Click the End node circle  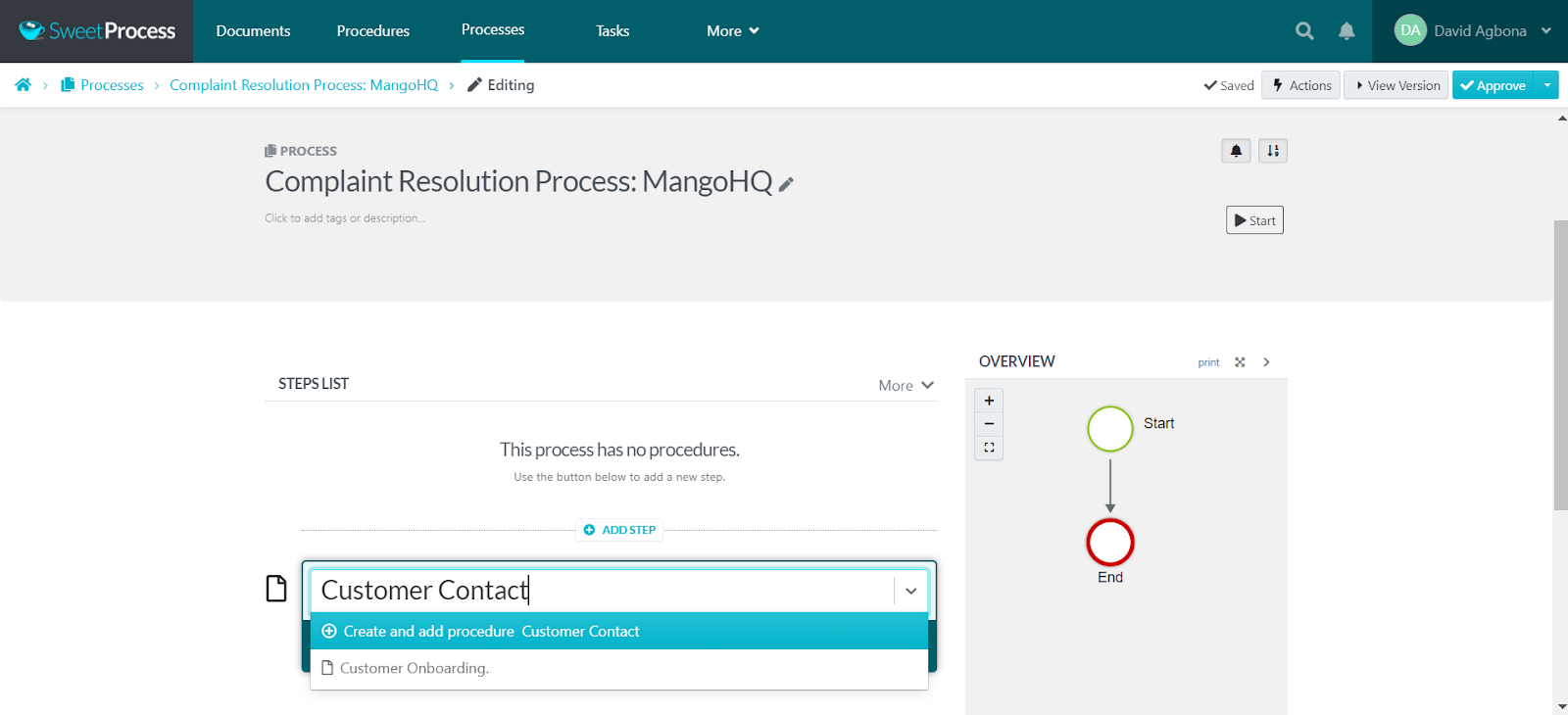pos(1110,543)
